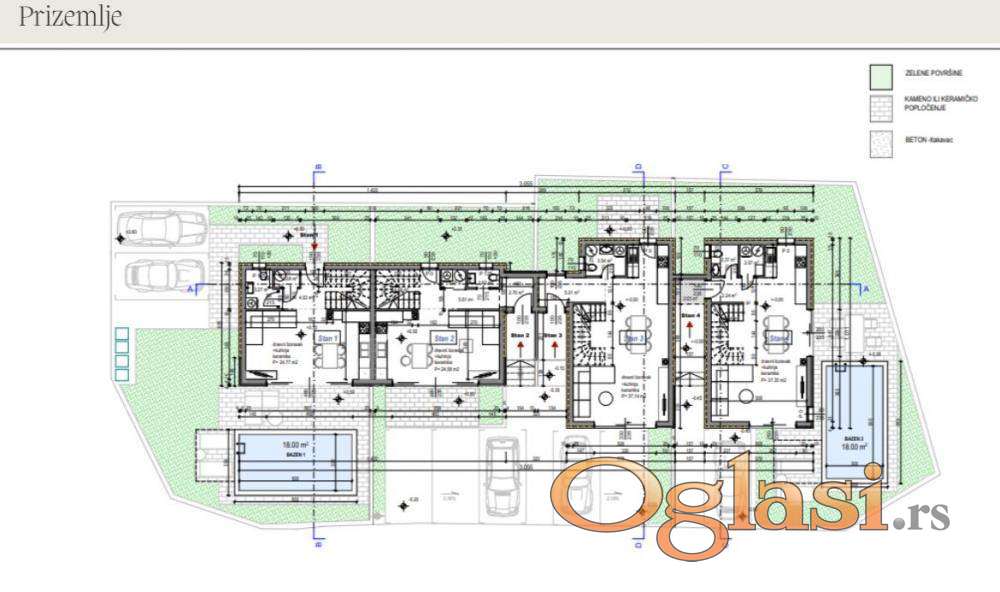Screen dimensions: 1000x592
Task: Click the Beton legend pattern swatch
Action: point(880,143)
